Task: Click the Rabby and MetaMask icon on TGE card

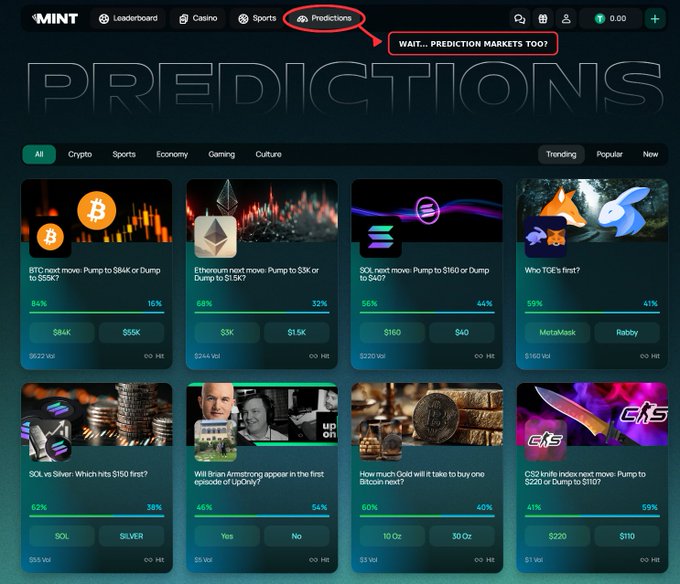Action: pyautogui.click(x=546, y=237)
